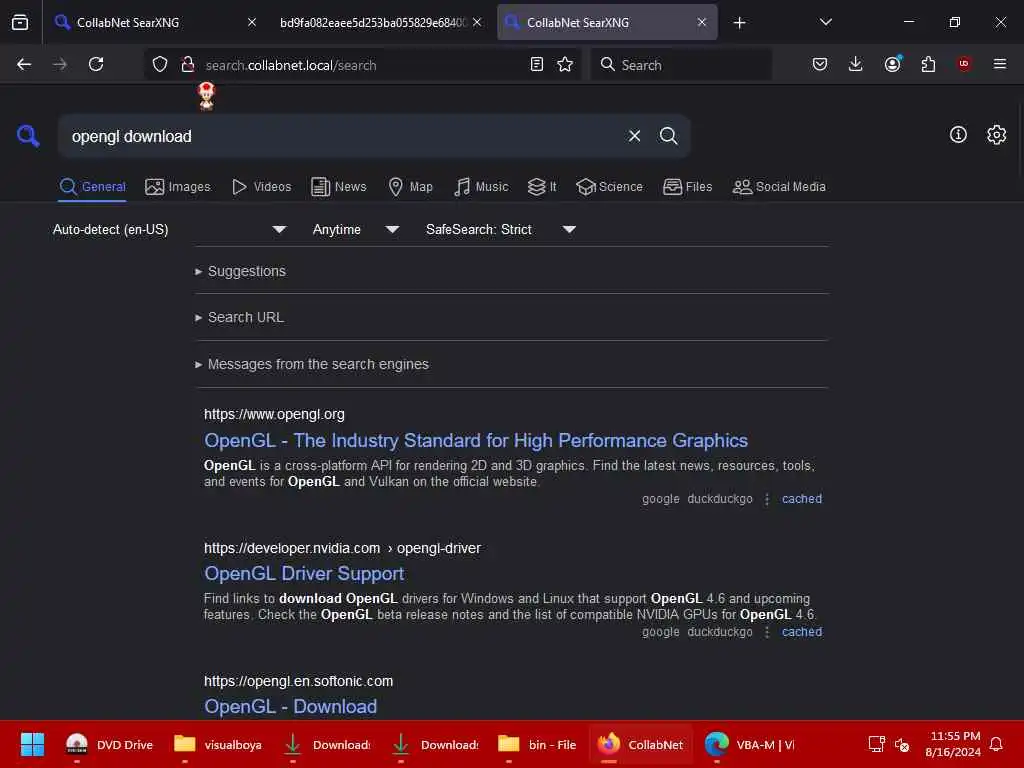Switch to the Images category tab
The width and height of the screenshot is (1024, 768).
click(178, 187)
